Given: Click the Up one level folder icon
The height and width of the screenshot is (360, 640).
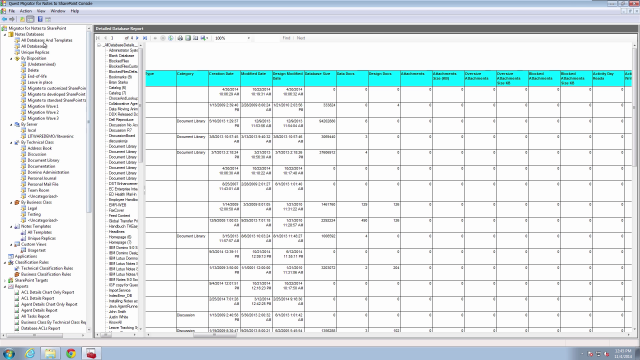Looking at the screenshot, I should coord(22,19).
